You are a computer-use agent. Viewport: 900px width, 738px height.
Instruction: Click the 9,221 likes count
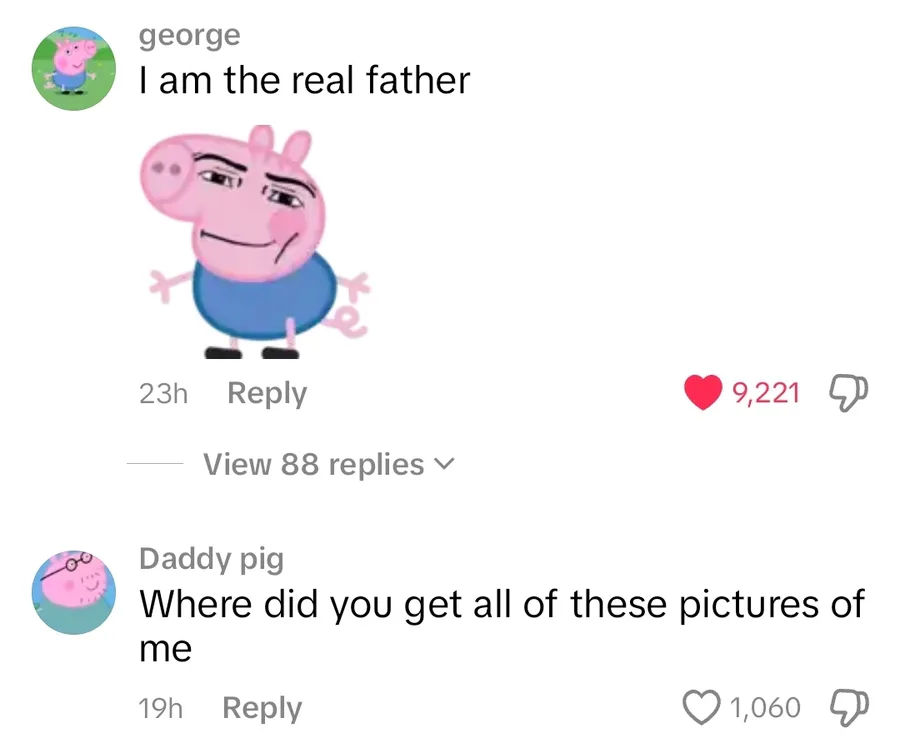tap(766, 393)
